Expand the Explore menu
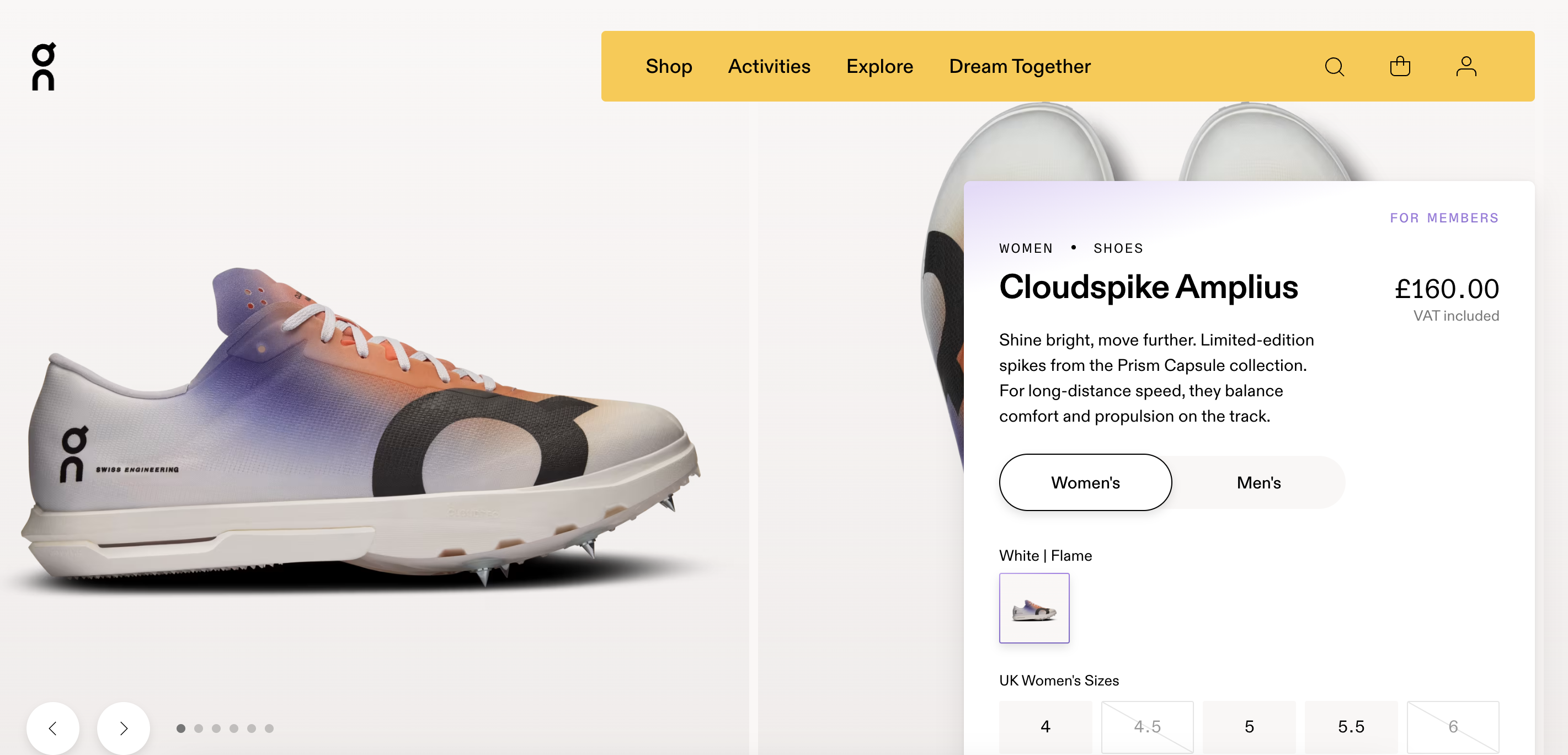 (x=879, y=66)
